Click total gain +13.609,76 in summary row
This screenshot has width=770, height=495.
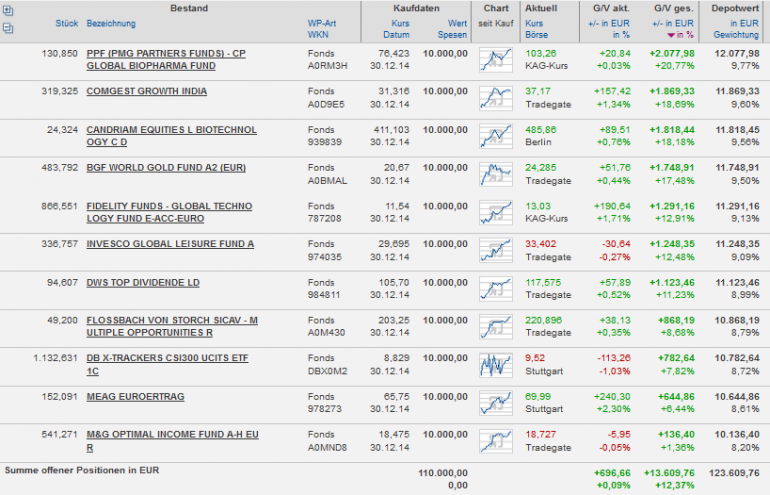[x=669, y=473]
